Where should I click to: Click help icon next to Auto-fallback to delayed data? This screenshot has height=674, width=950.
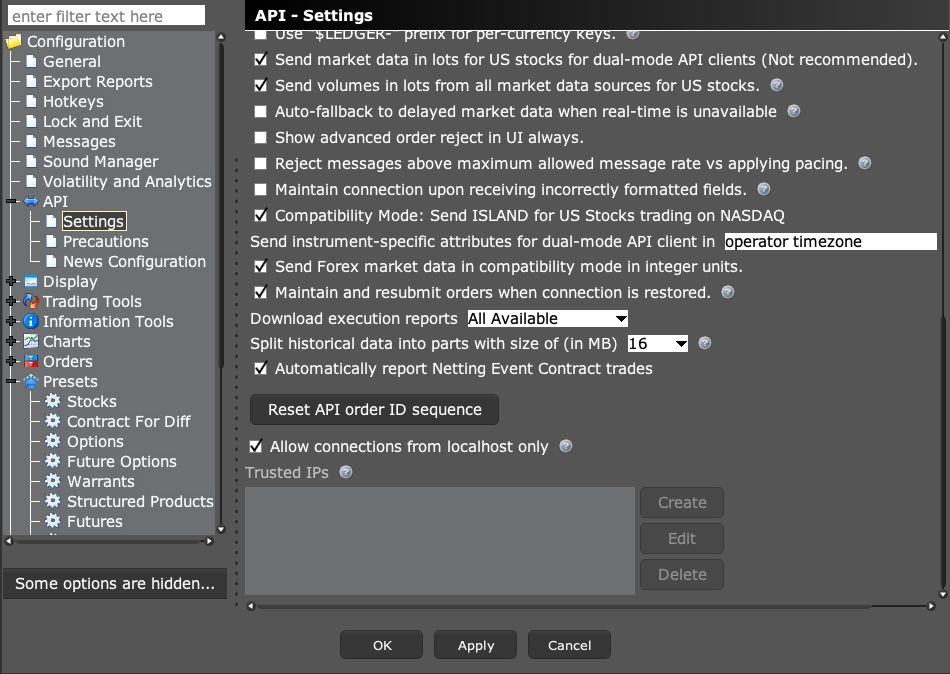click(794, 111)
